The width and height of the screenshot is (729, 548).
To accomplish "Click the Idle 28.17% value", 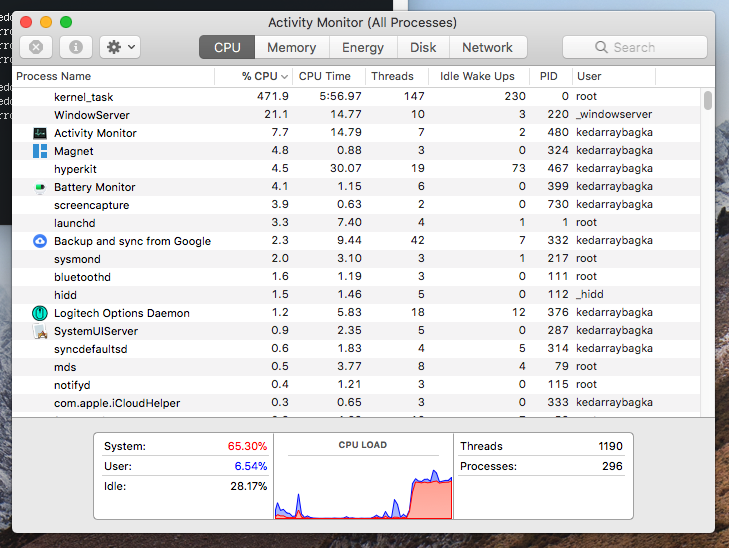I will 249,487.
